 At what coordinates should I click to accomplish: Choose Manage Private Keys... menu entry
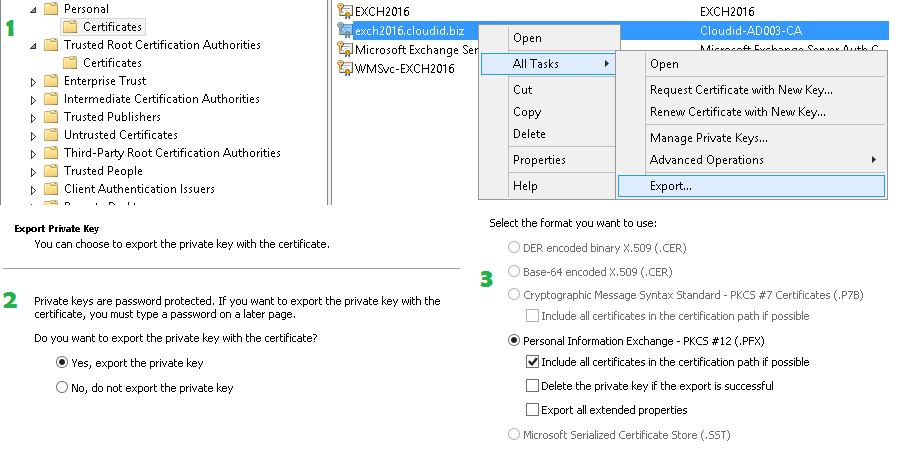tap(708, 138)
